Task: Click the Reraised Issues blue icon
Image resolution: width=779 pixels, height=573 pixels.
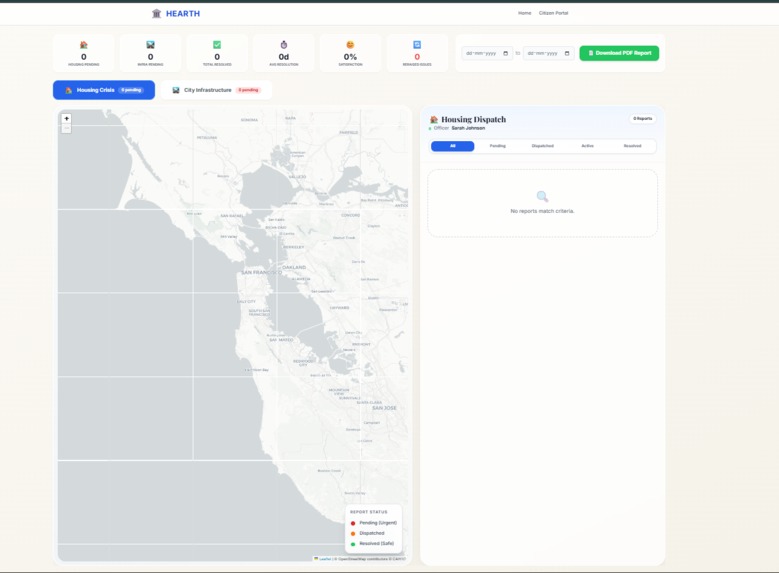Action: [x=417, y=45]
